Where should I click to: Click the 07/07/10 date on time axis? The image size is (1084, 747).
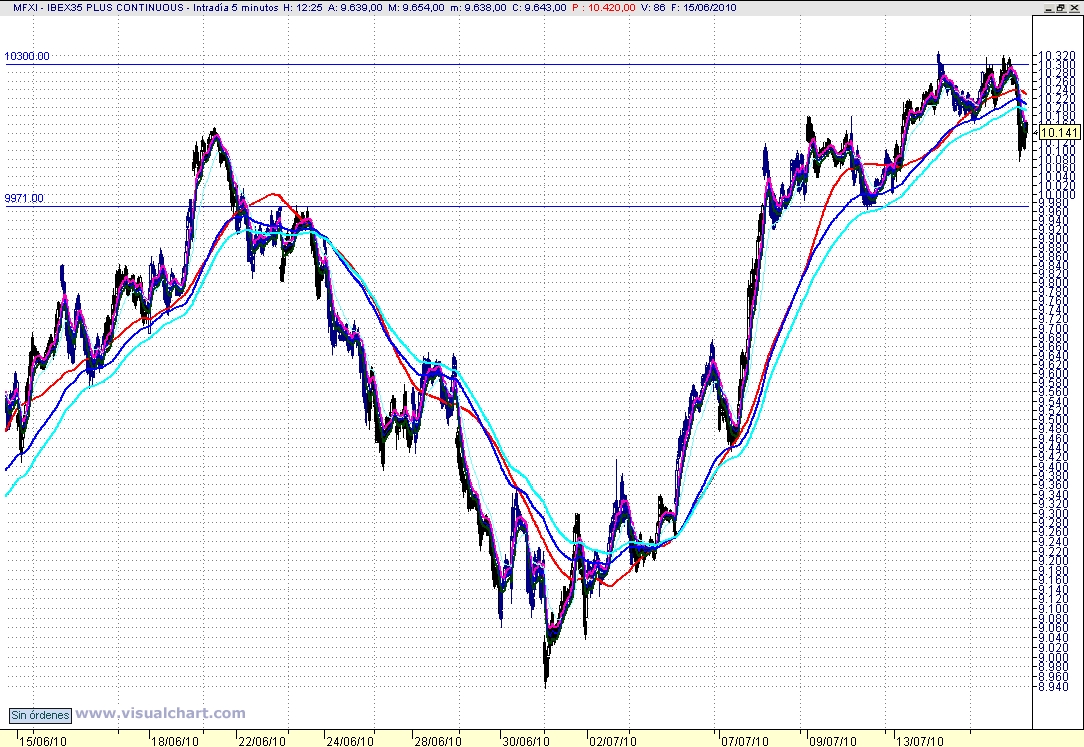coord(745,741)
